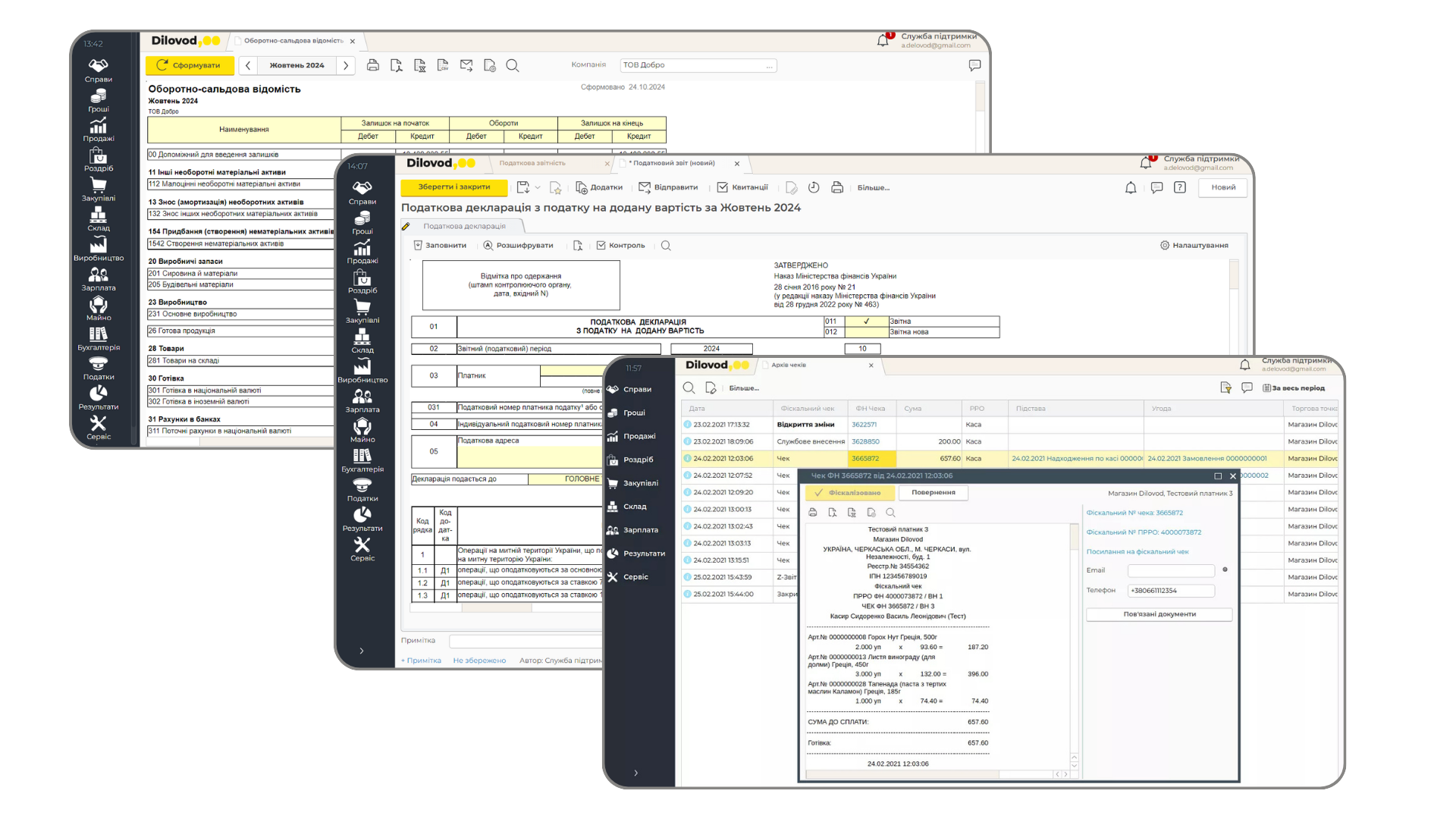The image size is (1456, 819).
Task: Toggle the Звітна нова checkbox cell 012
Action: pos(866,332)
